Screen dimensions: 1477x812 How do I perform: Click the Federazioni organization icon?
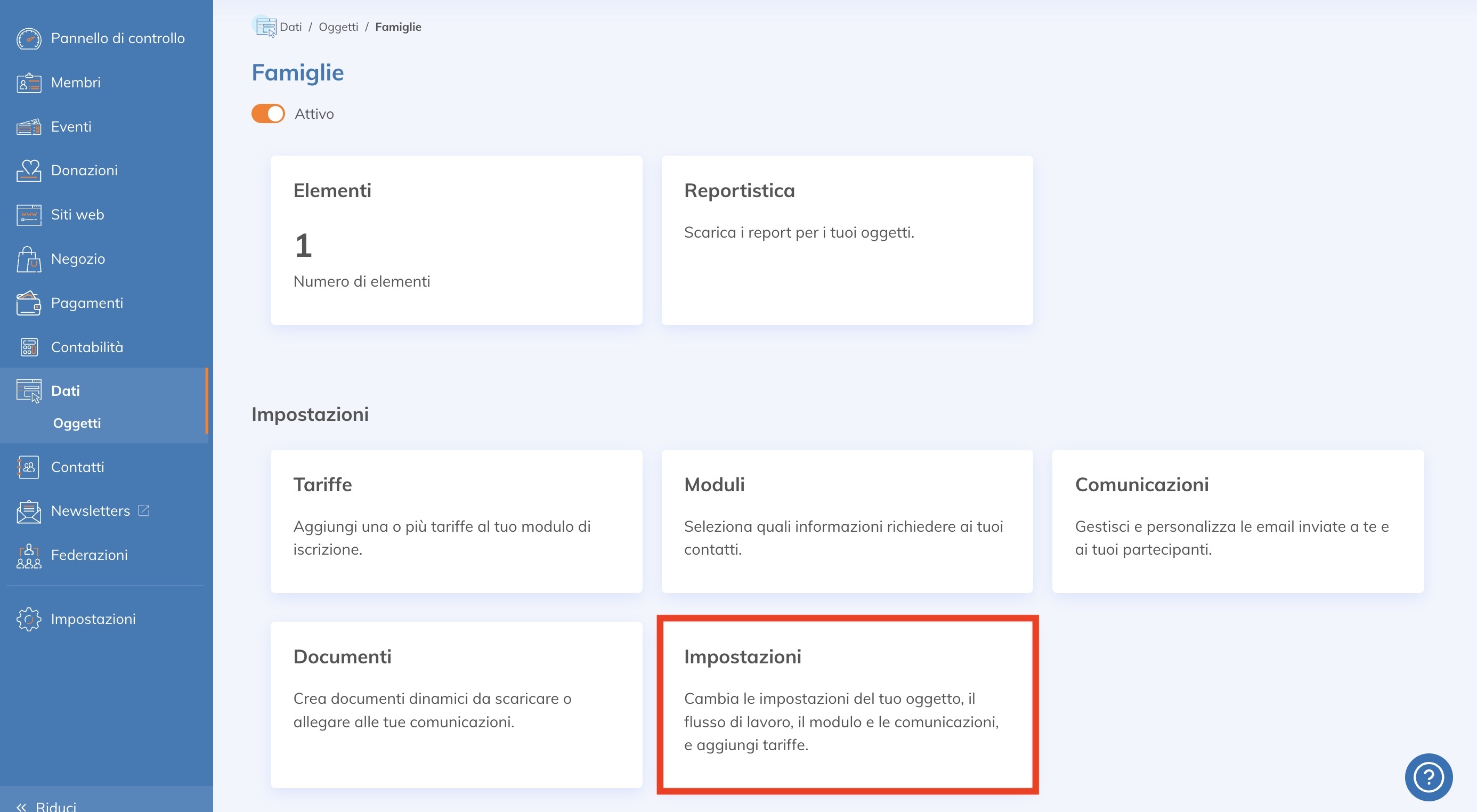(x=29, y=555)
